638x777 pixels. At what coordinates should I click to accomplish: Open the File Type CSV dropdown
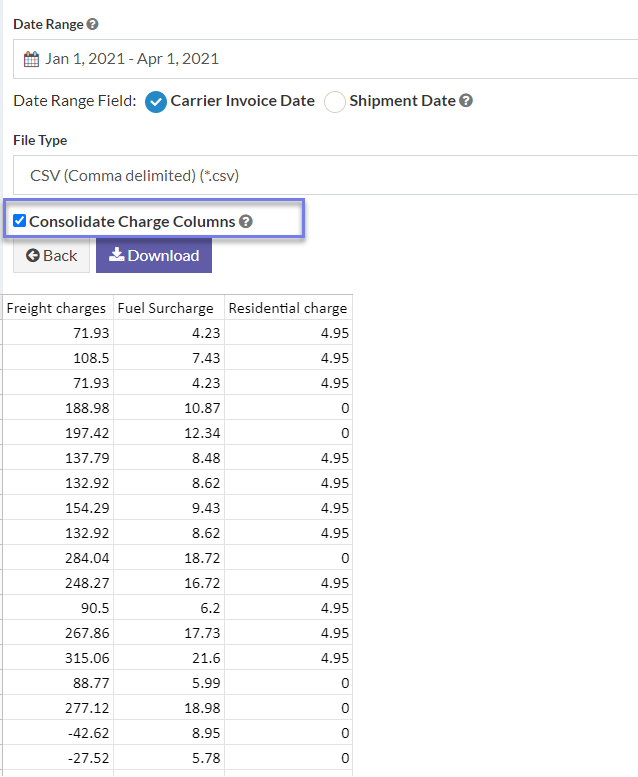pos(325,175)
